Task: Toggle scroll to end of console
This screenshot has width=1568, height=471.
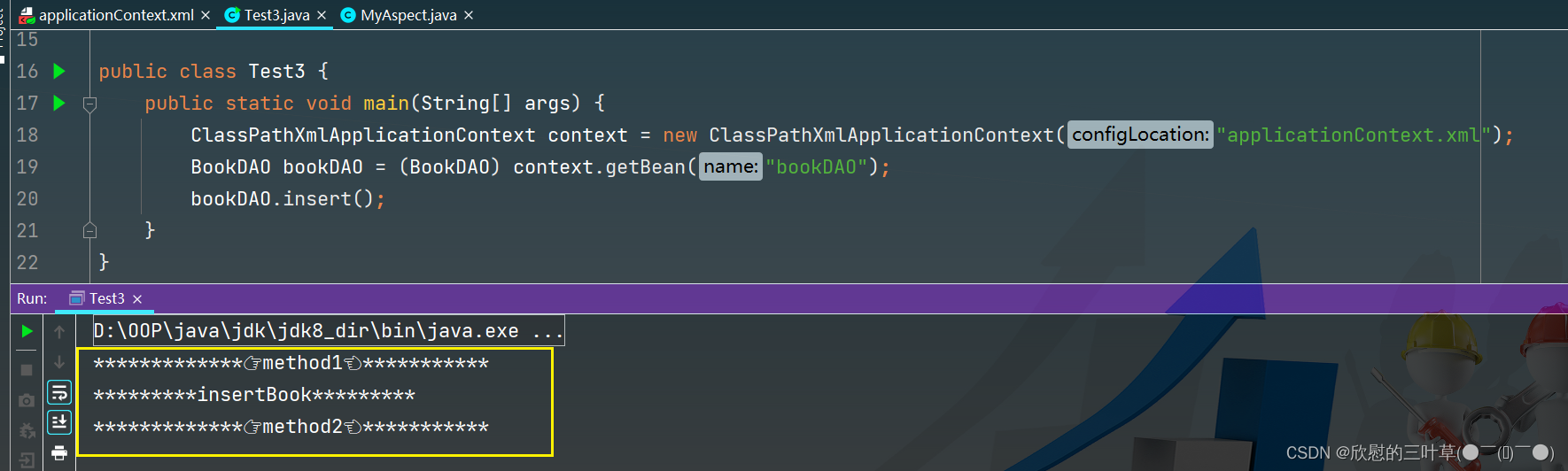Action: tap(59, 422)
